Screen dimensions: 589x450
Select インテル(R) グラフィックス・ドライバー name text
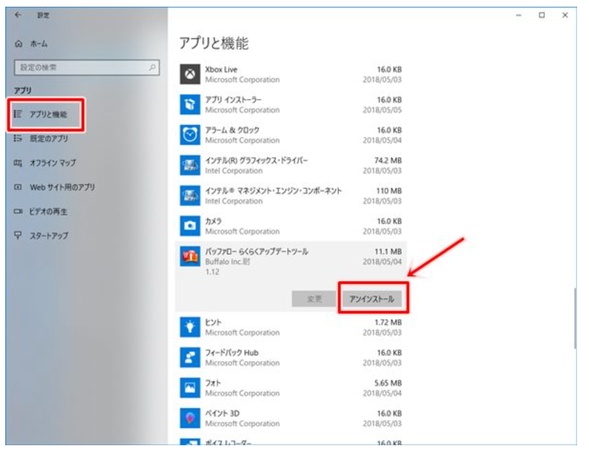pyautogui.click(x=256, y=161)
